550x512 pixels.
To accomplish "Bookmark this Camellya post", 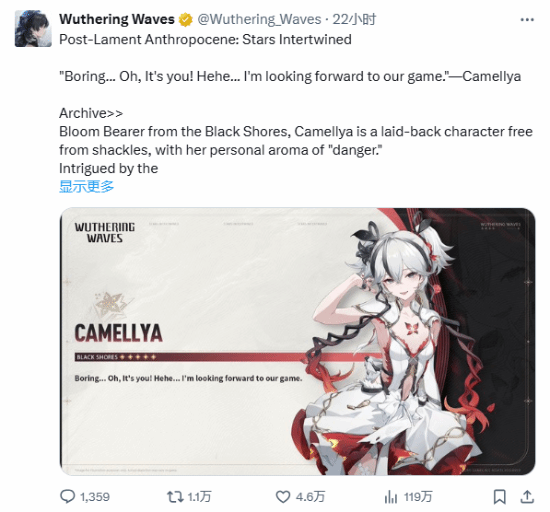I will click(499, 497).
